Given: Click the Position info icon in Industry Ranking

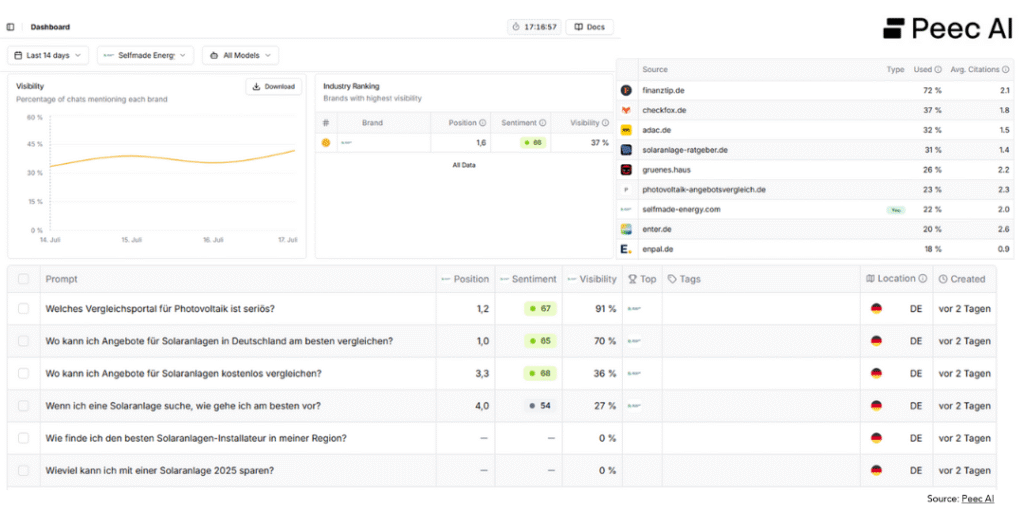Looking at the screenshot, I should tap(483, 123).
